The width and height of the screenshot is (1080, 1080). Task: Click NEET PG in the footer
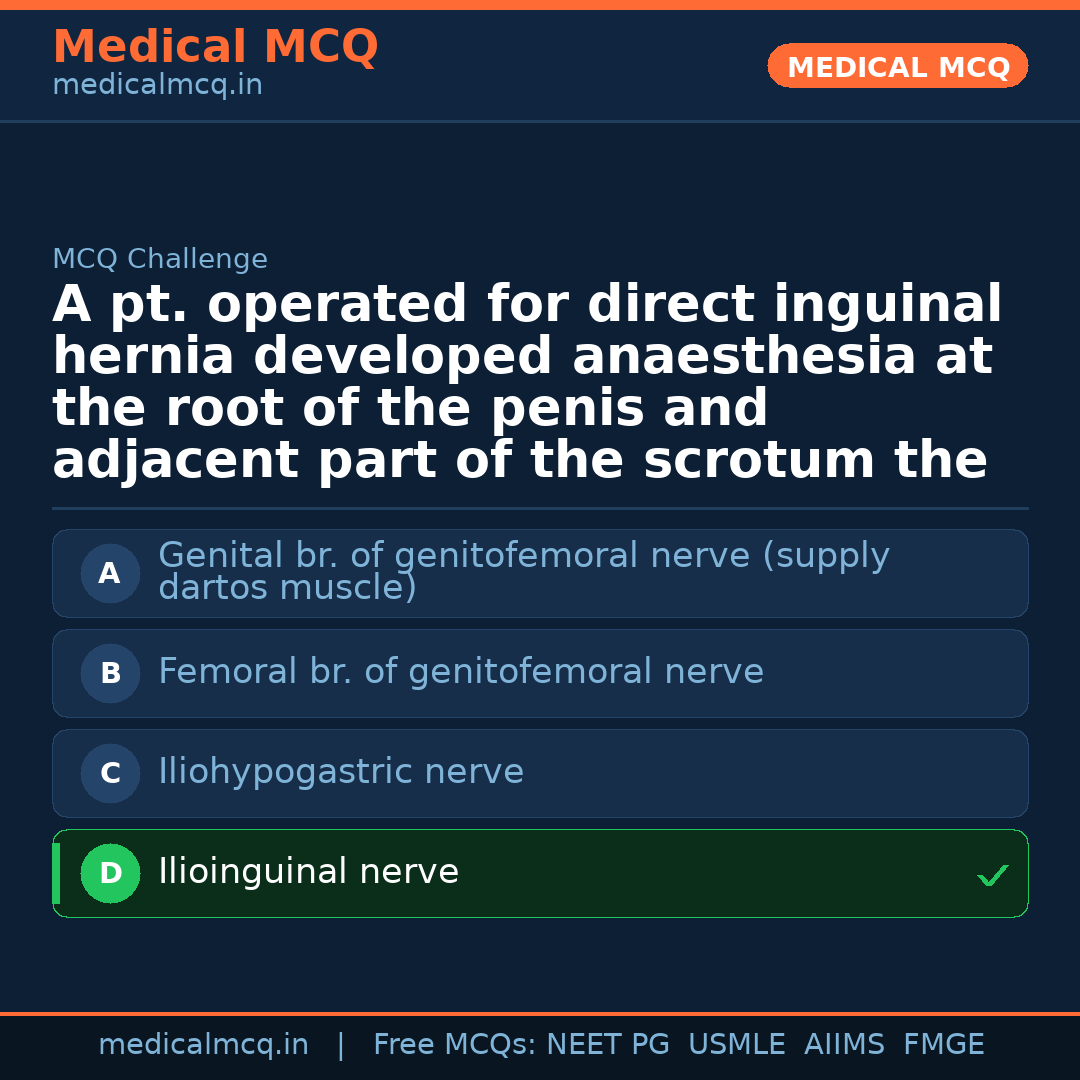[x=608, y=1045]
